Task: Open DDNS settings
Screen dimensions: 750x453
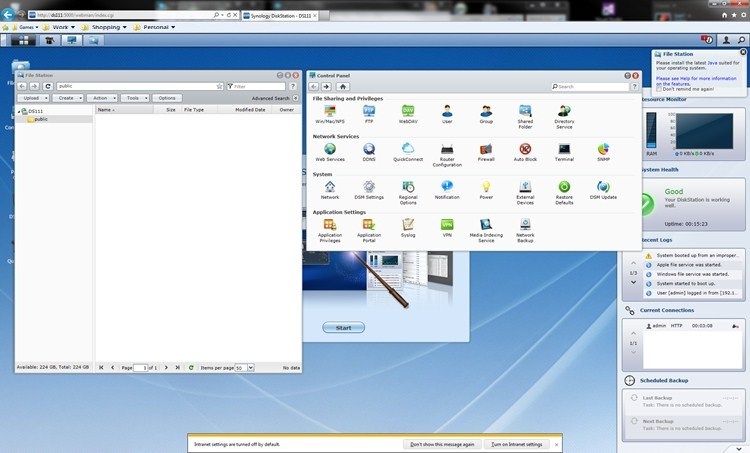Action: pos(369,152)
